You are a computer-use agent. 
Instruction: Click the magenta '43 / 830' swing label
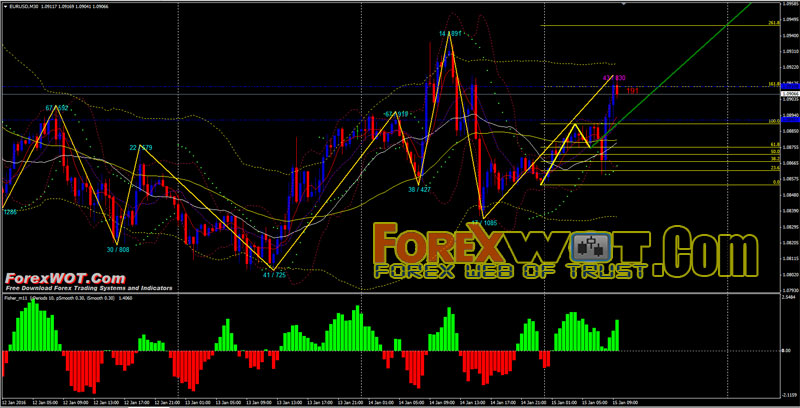(x=614, y=78)
